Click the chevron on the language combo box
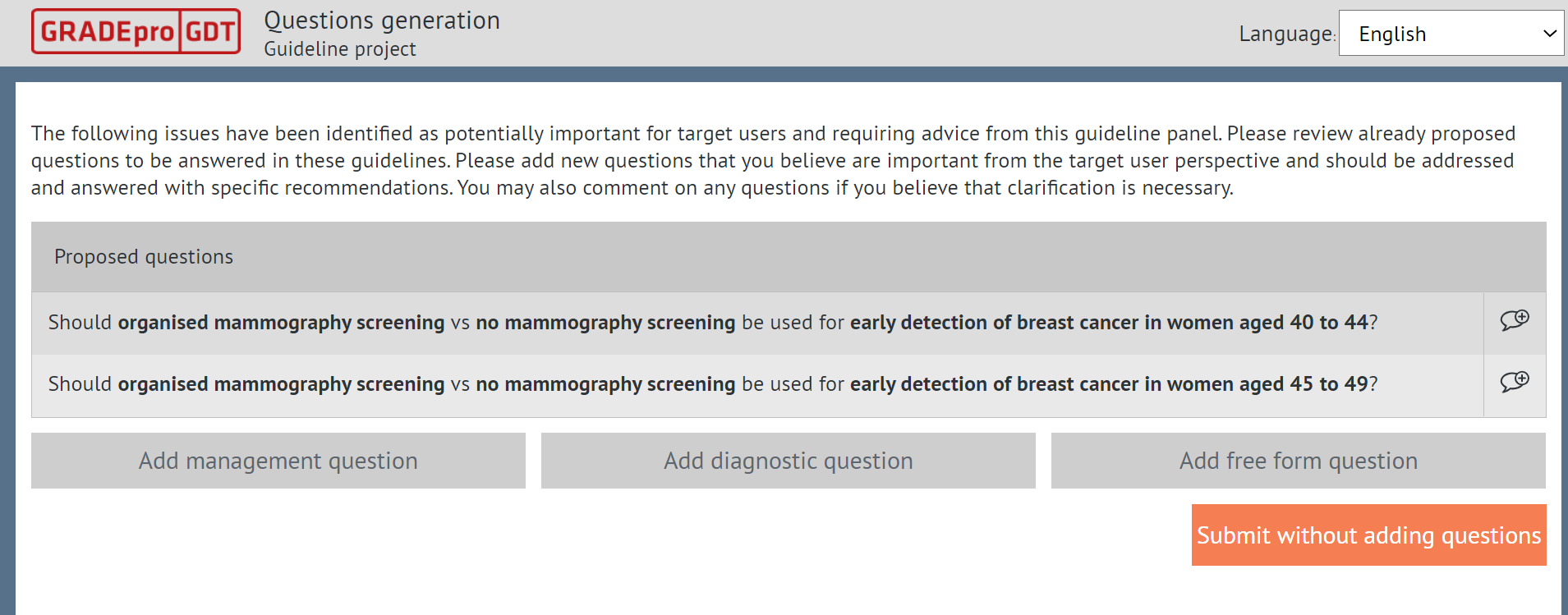The height and width of the screenshot is (615, 1568). 1550,34
